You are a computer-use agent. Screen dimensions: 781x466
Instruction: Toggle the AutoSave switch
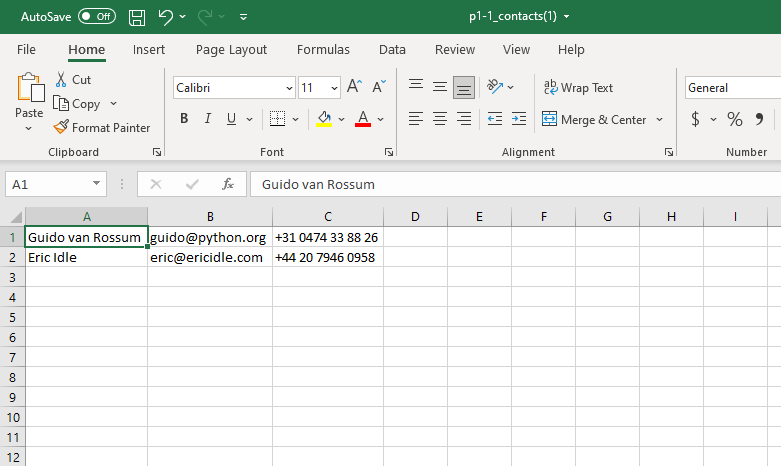click(x=97, y=16)
